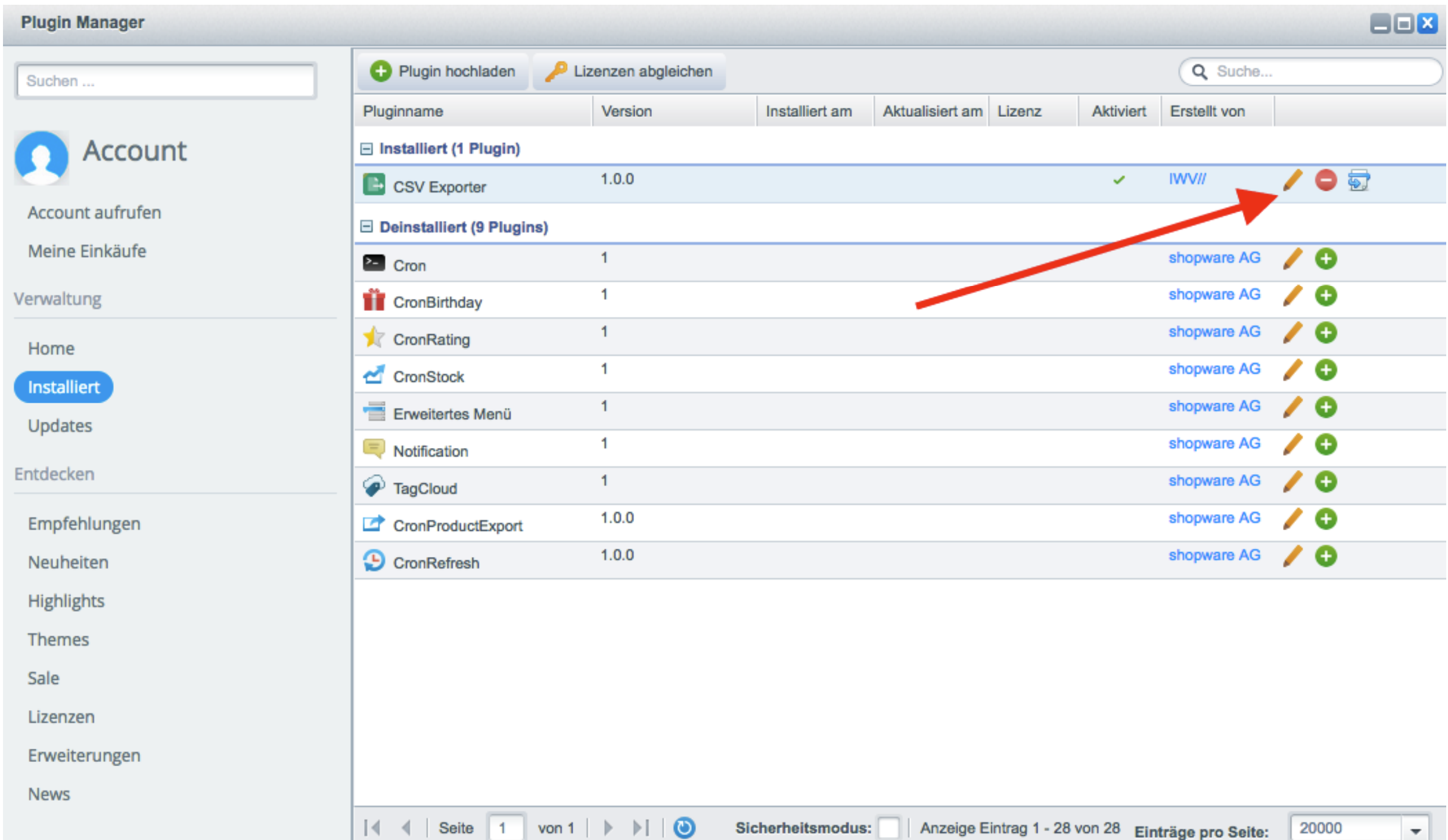This screenshot has height=840, width=1448.
Task: Open Einträge pro Seite dropdown
Action: click(1415, 829)
